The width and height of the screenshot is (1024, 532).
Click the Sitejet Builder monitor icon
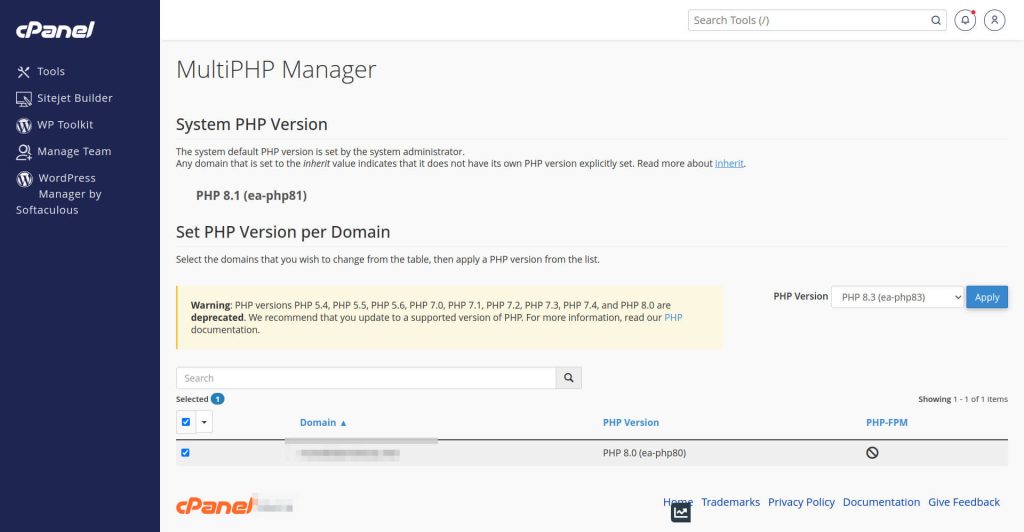click(x=24, y=99)
